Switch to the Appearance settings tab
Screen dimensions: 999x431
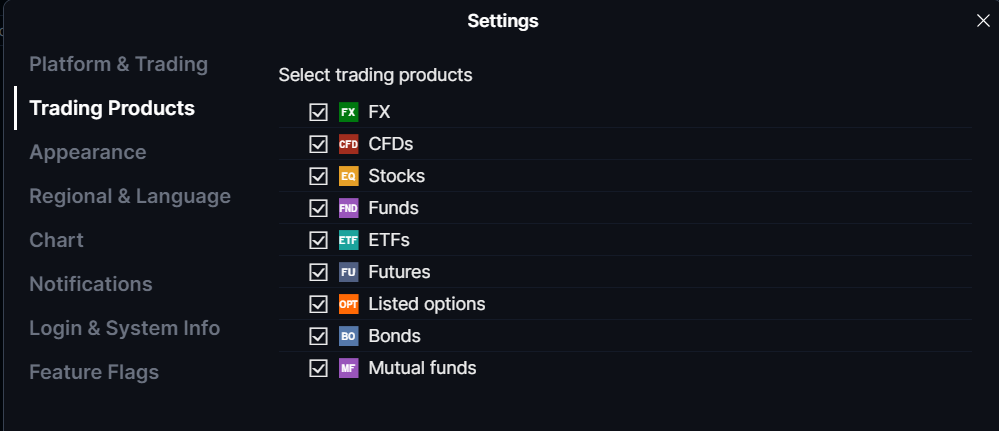coord(88,152)
